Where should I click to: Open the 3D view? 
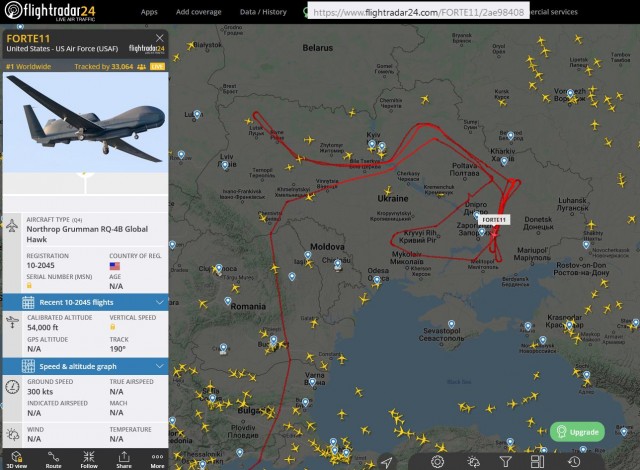click(17, 460)
